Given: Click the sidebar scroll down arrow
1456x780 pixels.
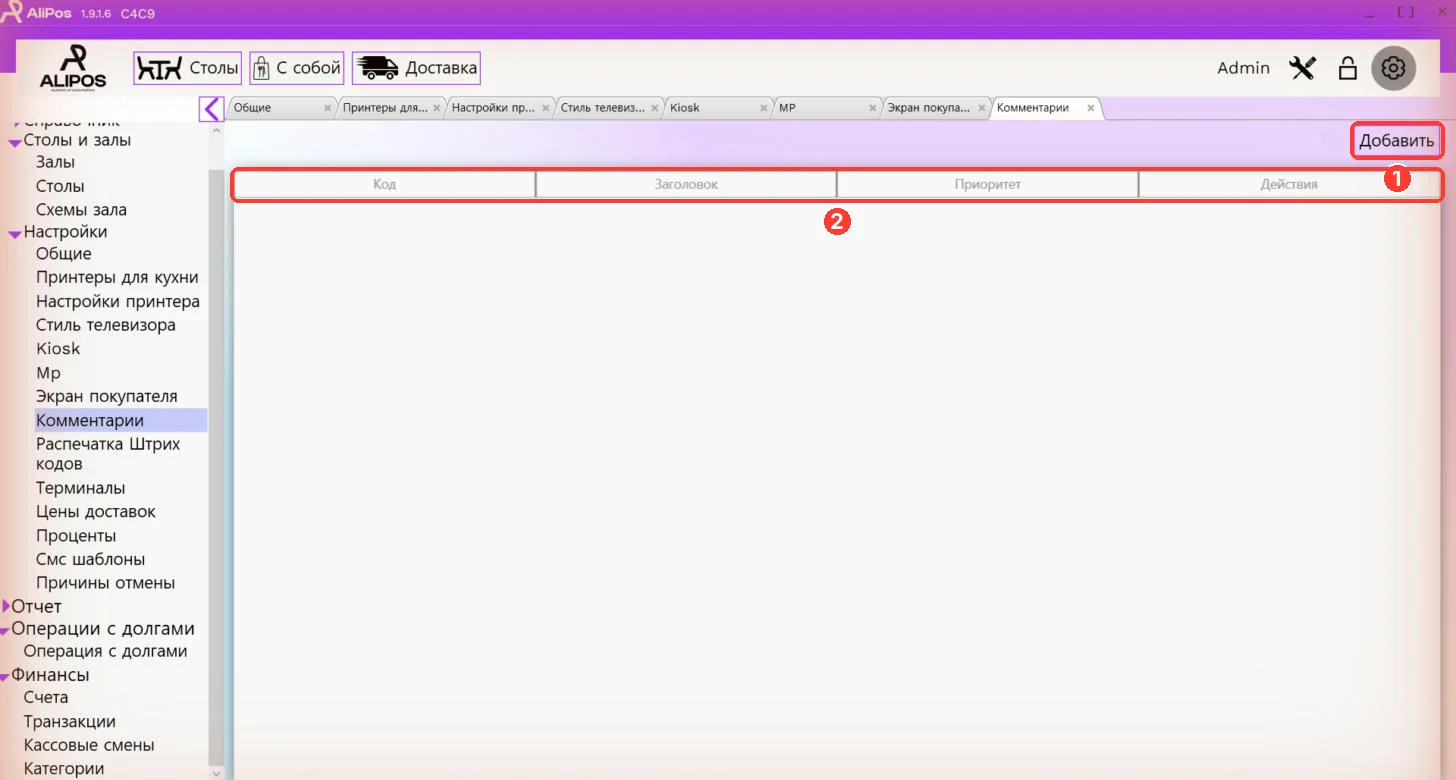Looking at the screenshot, I should point(216,772).
